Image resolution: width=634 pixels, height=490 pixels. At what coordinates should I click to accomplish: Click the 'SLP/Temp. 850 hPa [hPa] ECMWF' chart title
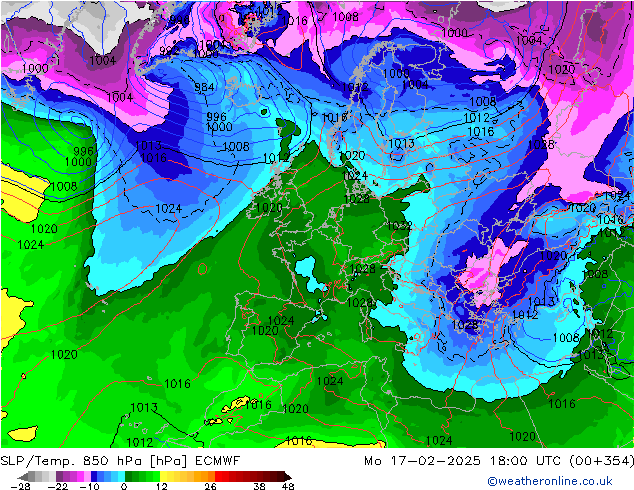tap(120, 460)
